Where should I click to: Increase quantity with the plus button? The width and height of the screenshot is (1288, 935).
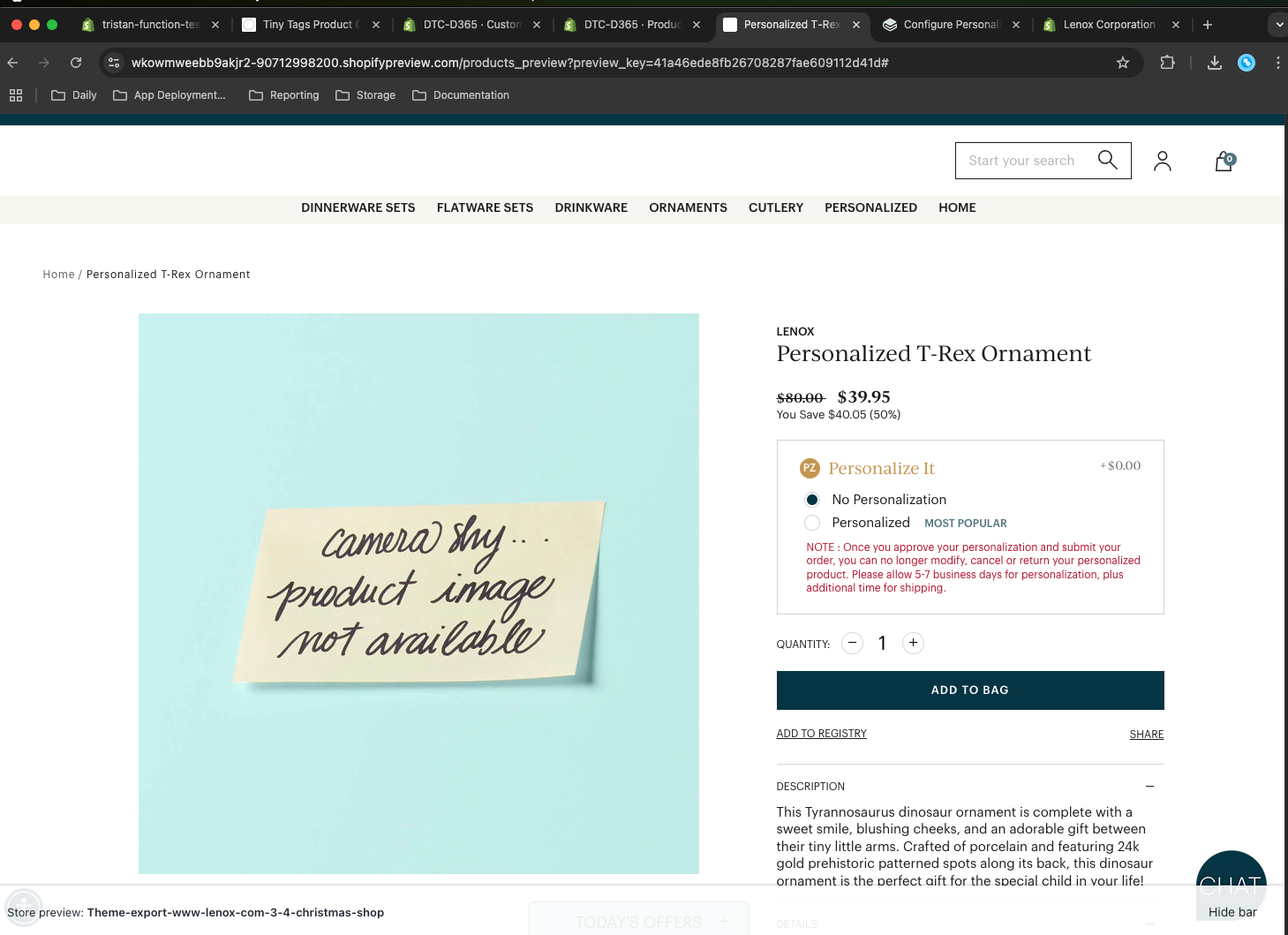[913, 643]
